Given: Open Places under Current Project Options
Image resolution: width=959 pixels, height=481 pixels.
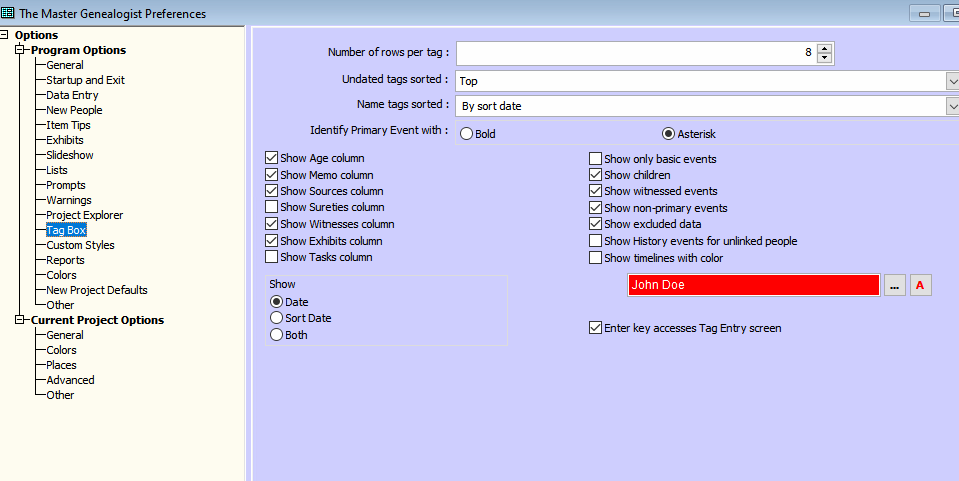Looking at the screenshot, I should 61,365.
